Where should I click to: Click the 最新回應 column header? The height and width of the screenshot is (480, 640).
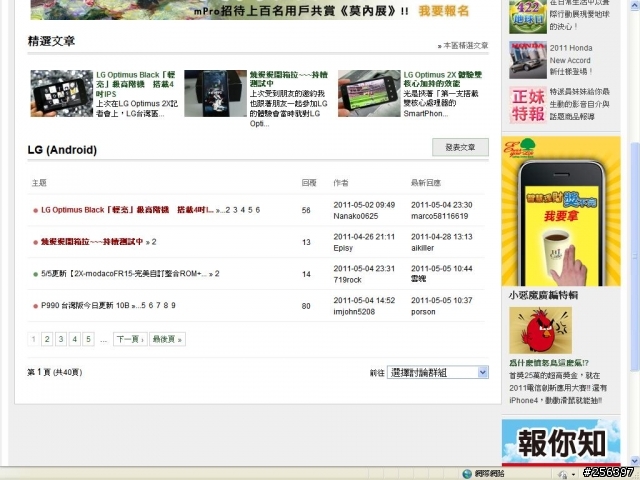pos(426,183)
